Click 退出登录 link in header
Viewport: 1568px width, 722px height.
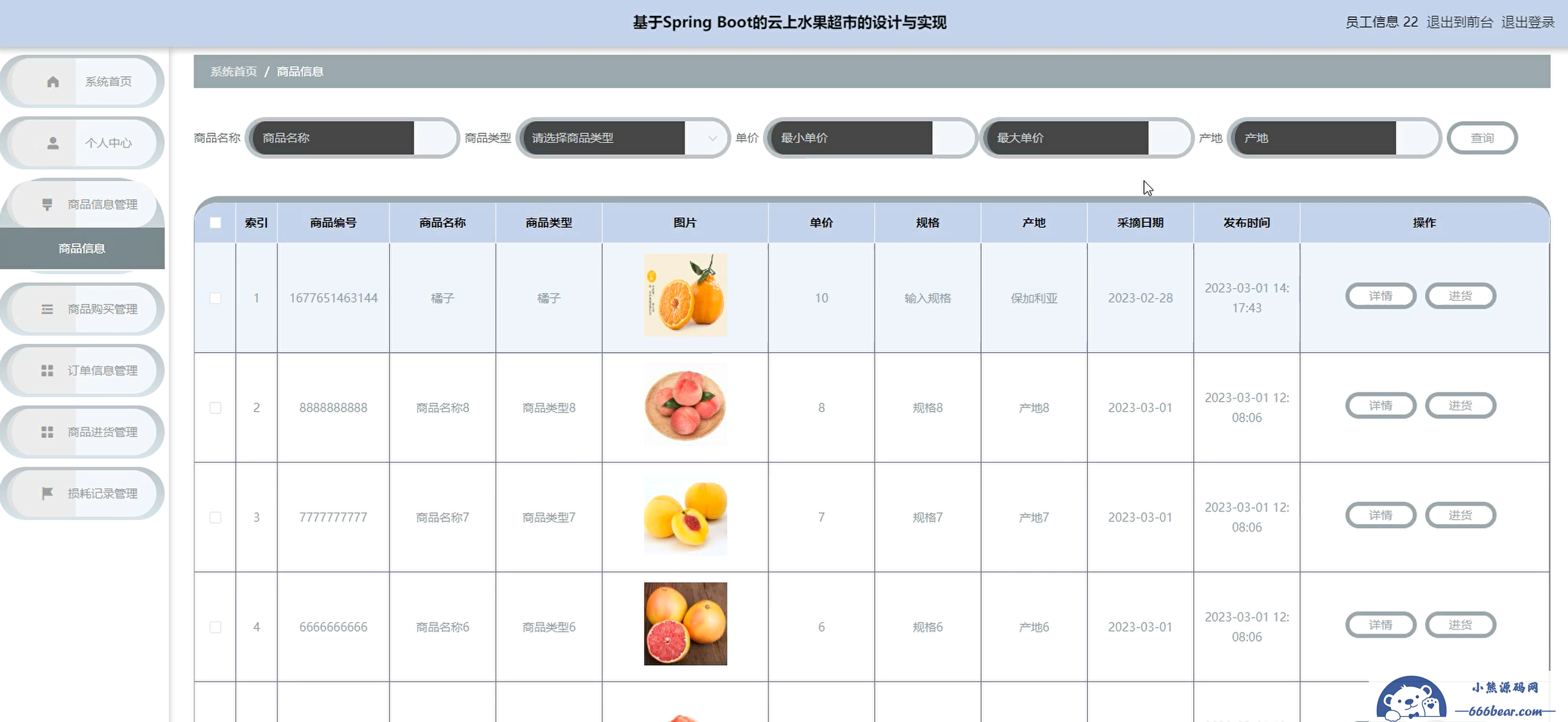pyautogui.click(x=1528, y=22)
